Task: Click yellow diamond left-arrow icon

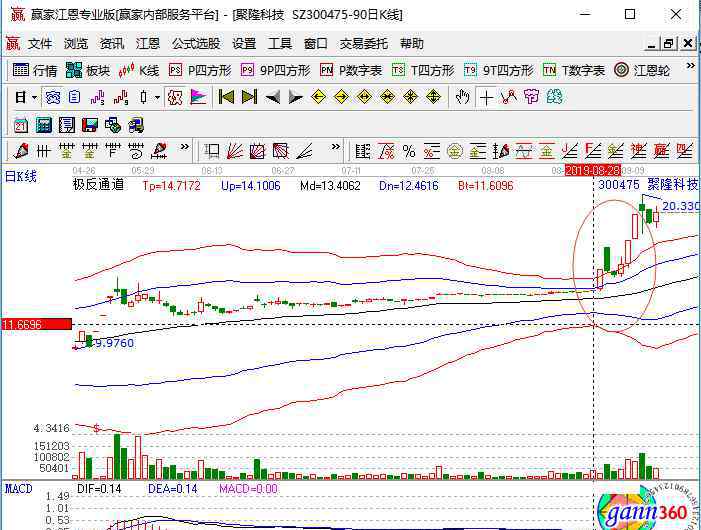Action: [x=318, y=97]
